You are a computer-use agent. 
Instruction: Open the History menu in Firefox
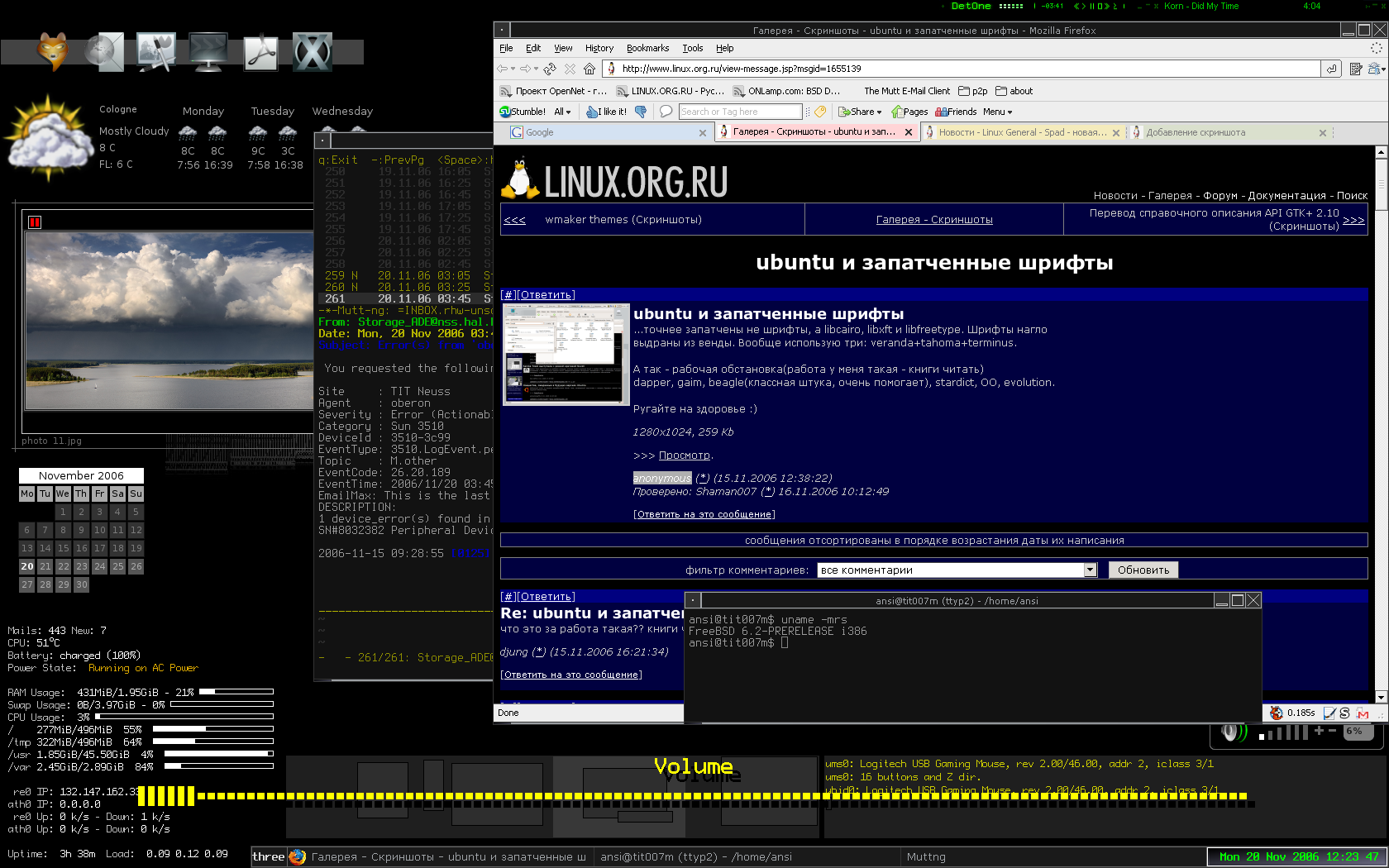(599, 48)
